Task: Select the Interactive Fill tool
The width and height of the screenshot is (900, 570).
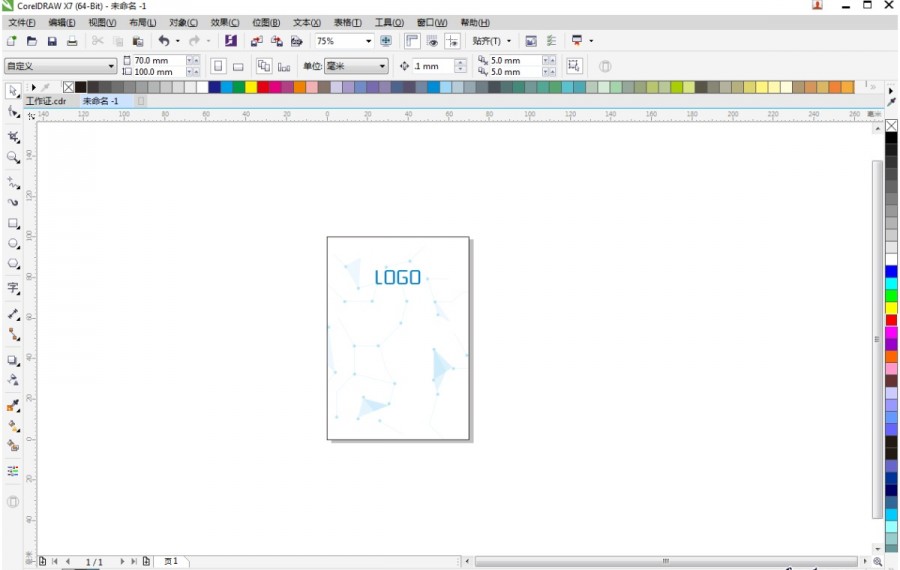Action: click(13, 425)
